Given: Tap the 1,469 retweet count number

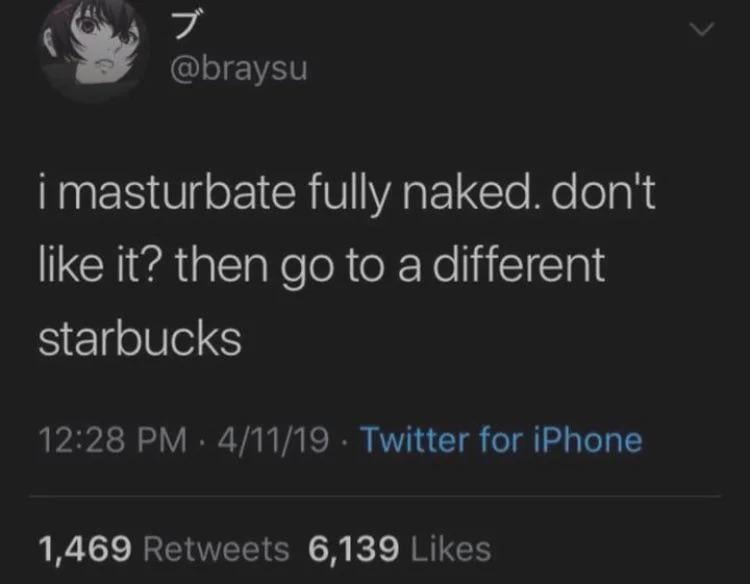Looking at the screenshot, I should point(85,549).
